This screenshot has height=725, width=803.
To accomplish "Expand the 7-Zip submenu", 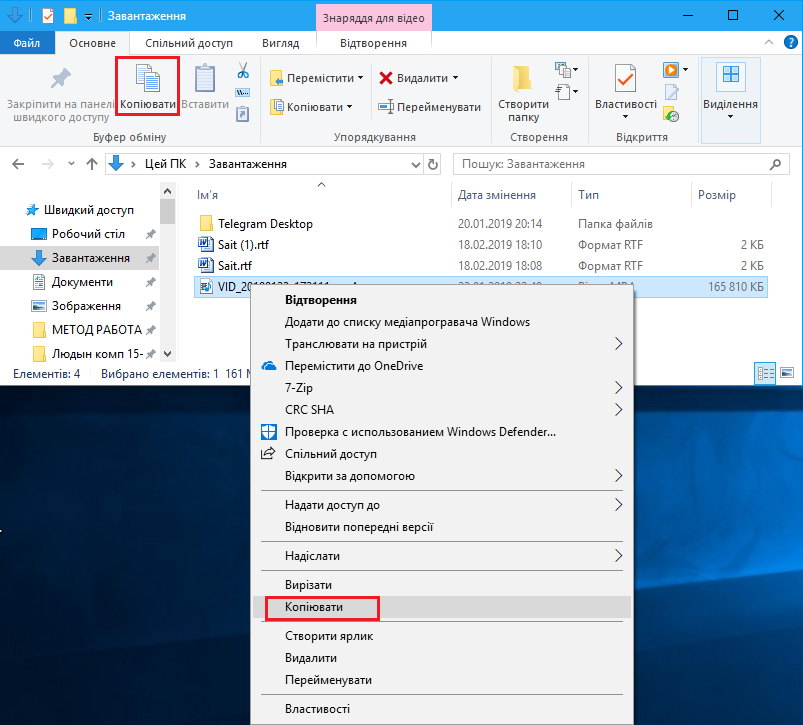I will click(441, 388).
